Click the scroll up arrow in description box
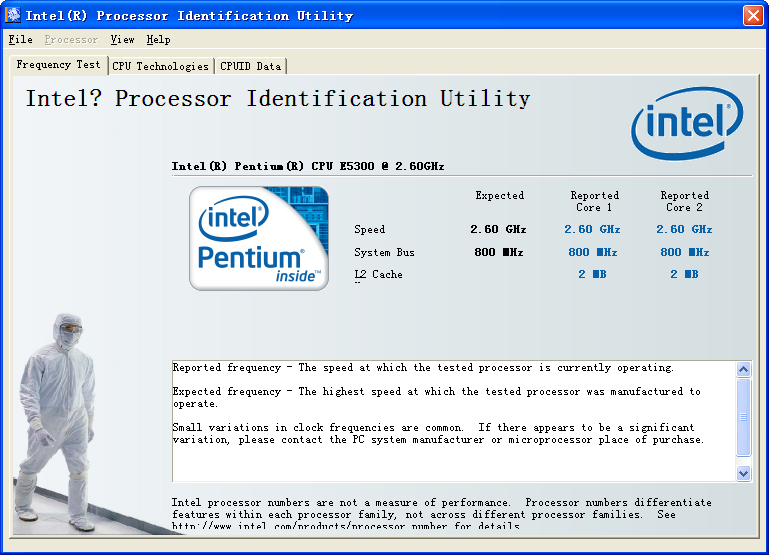 [743, 369]
